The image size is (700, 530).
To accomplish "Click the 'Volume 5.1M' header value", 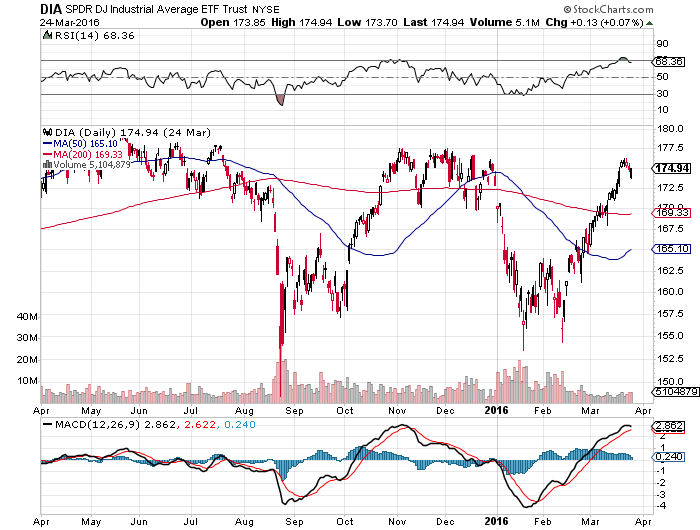I will point(505,22).
